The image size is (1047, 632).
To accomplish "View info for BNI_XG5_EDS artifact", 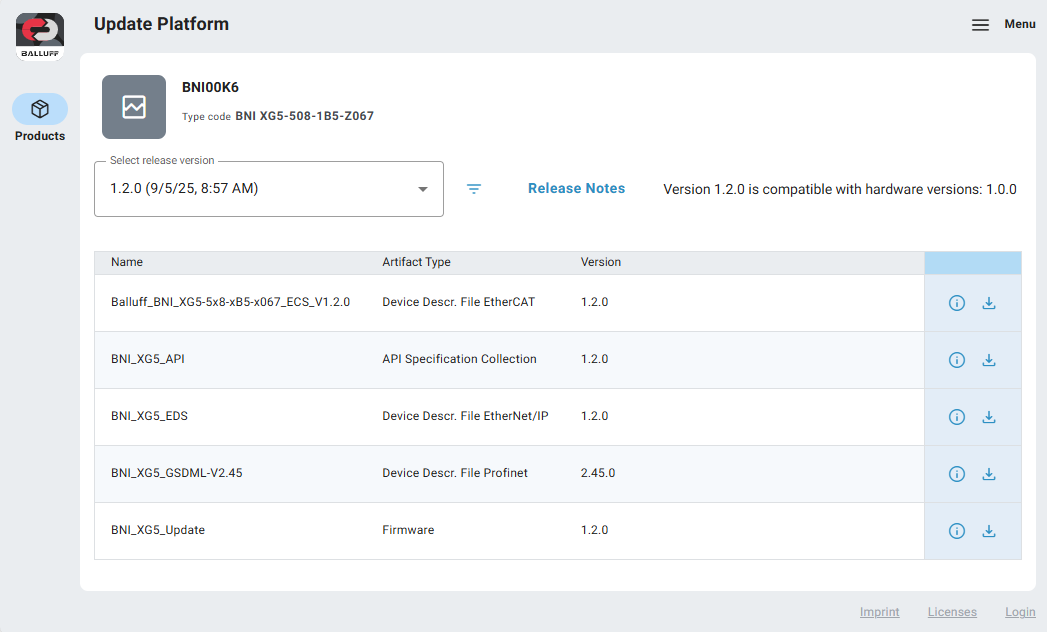I will (x=957, y=417).
